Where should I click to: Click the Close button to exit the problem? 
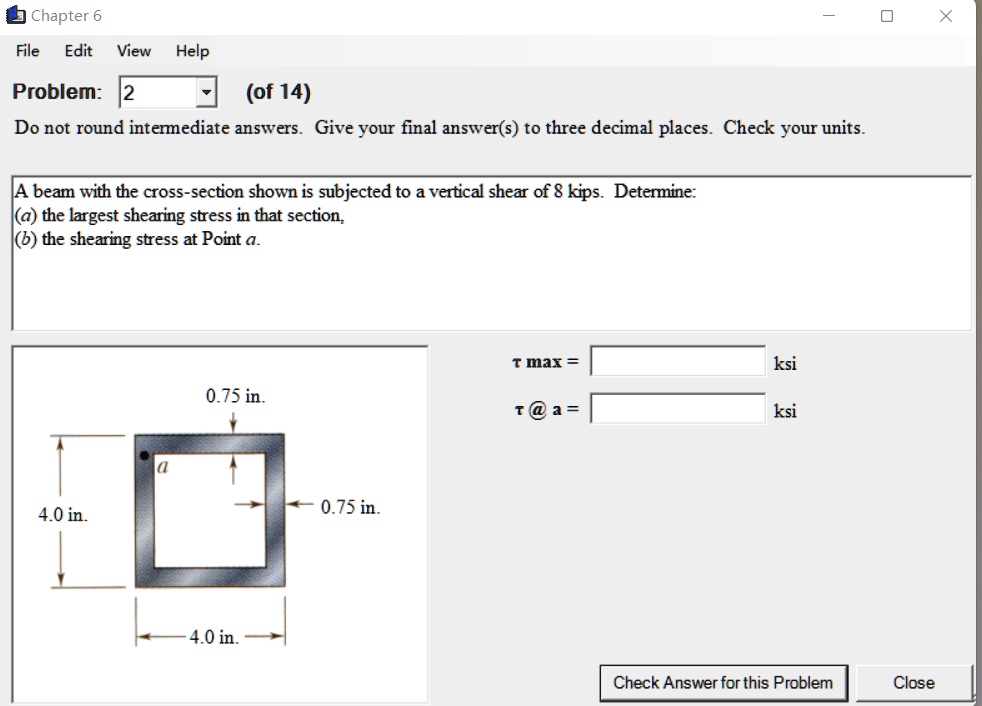click(x=912, y=682)
